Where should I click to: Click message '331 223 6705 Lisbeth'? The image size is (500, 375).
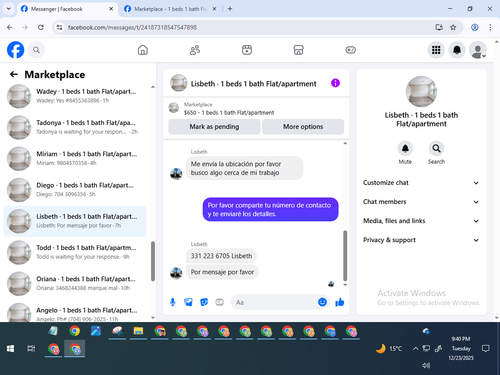(x=221, y=256)
